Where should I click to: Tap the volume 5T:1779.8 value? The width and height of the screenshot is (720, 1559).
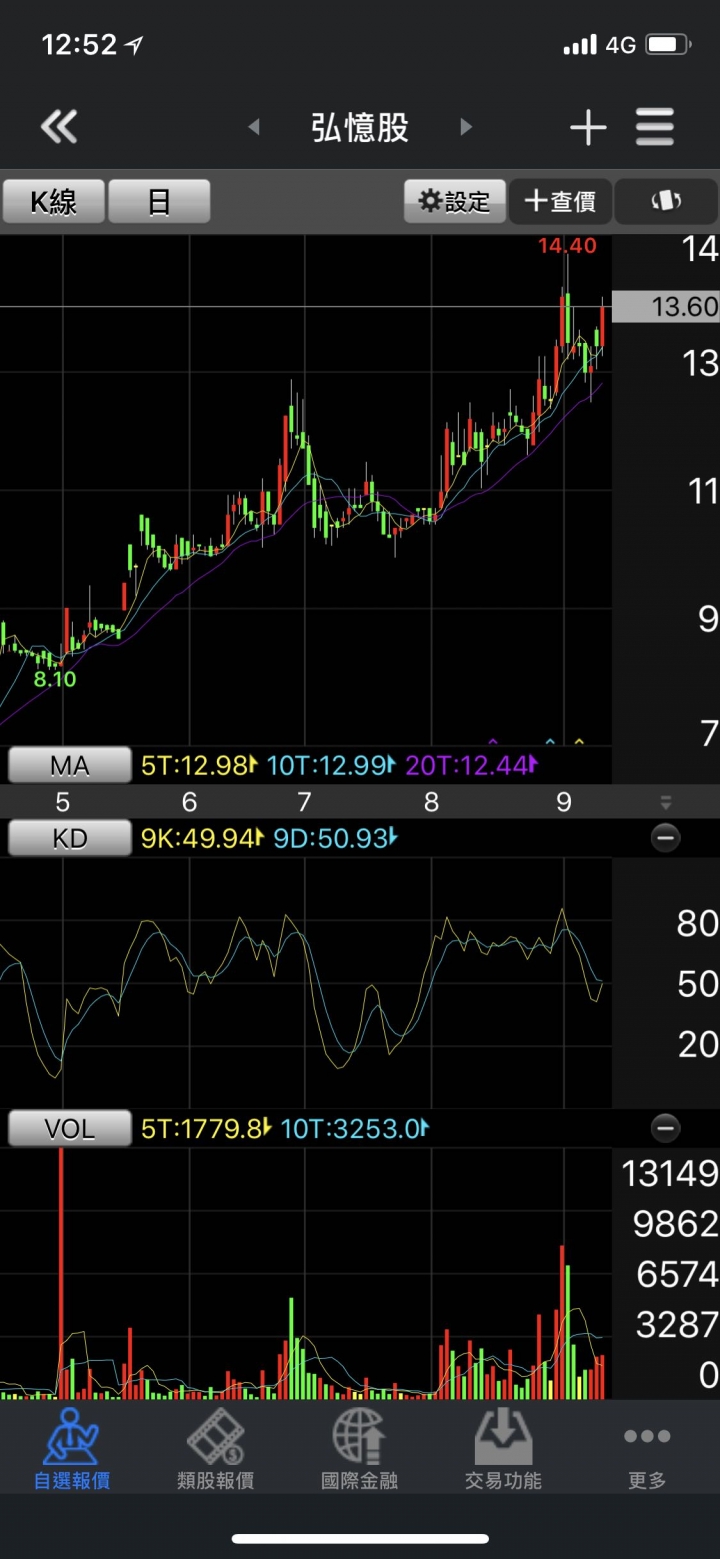[206, 1129]
